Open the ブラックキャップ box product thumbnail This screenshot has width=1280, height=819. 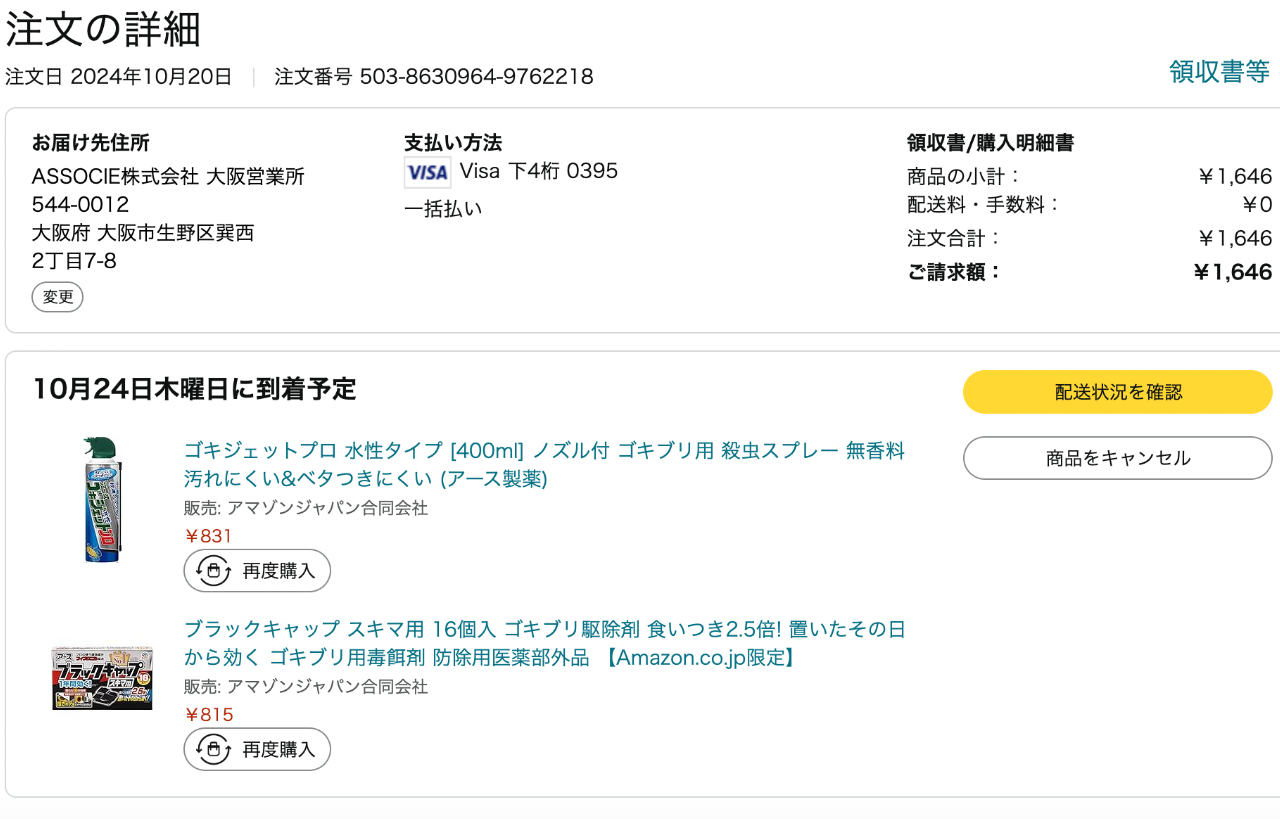click(102, 677)
